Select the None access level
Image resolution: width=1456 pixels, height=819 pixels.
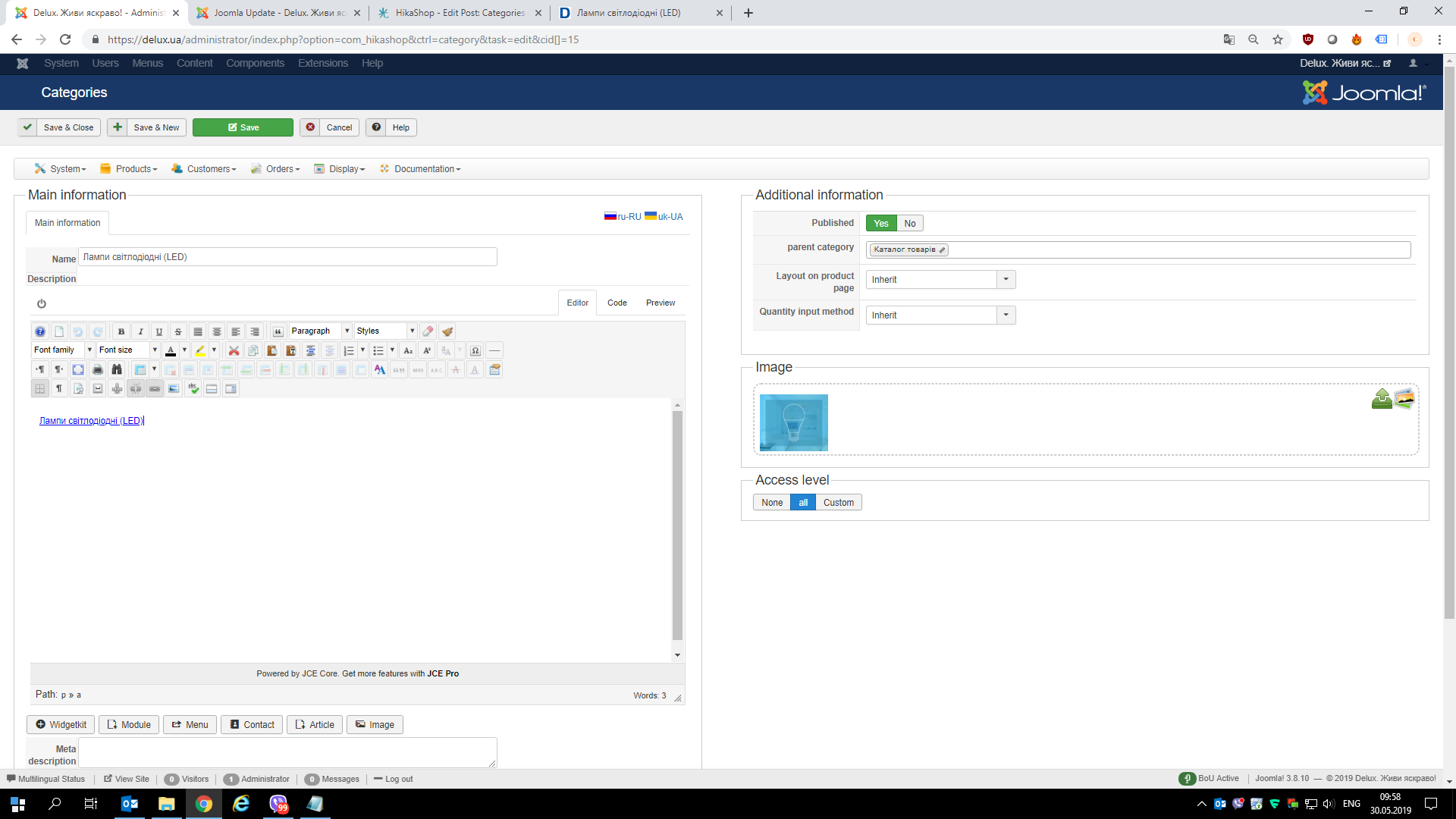771,502
